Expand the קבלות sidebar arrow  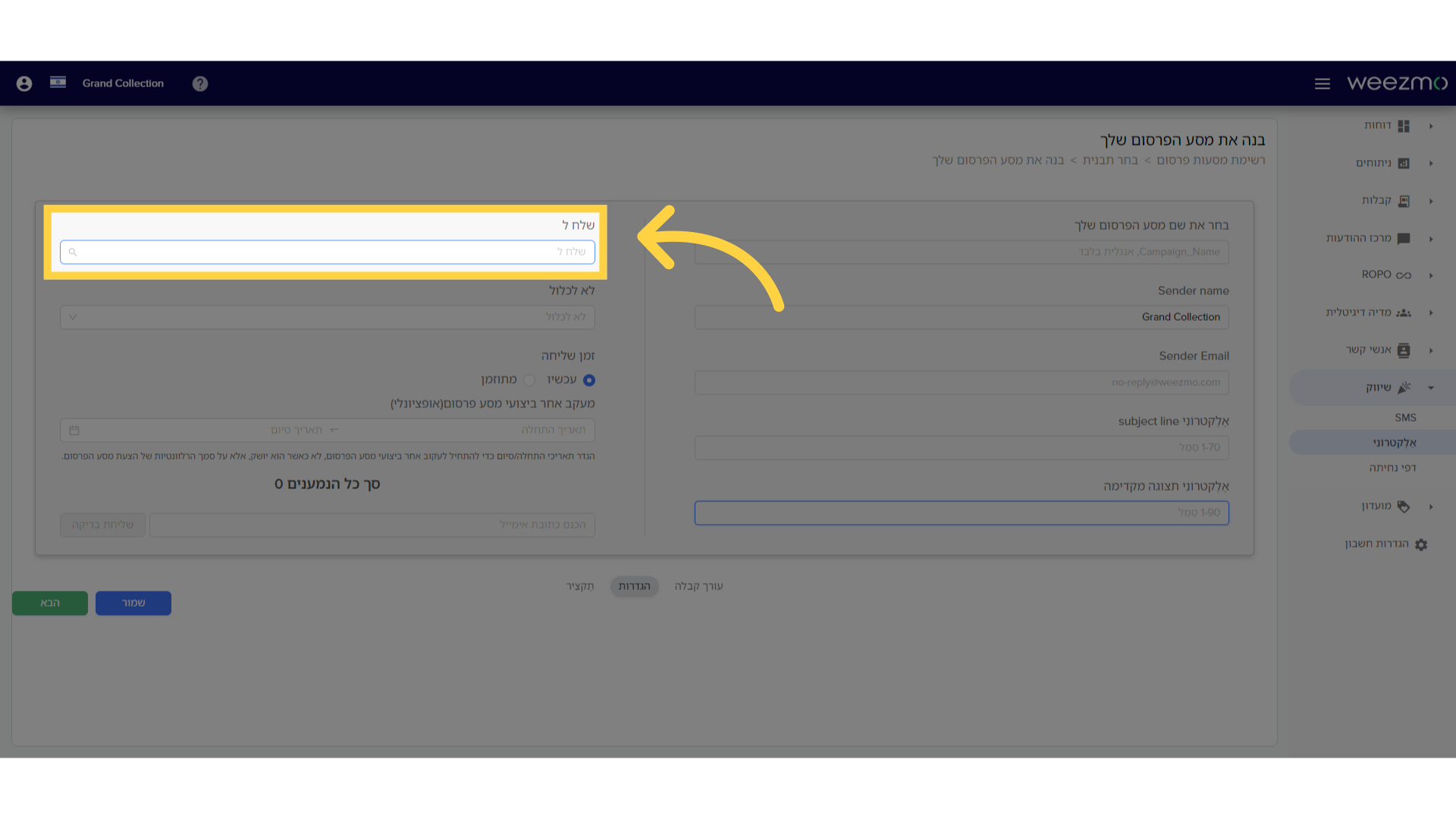(1431, 201)
